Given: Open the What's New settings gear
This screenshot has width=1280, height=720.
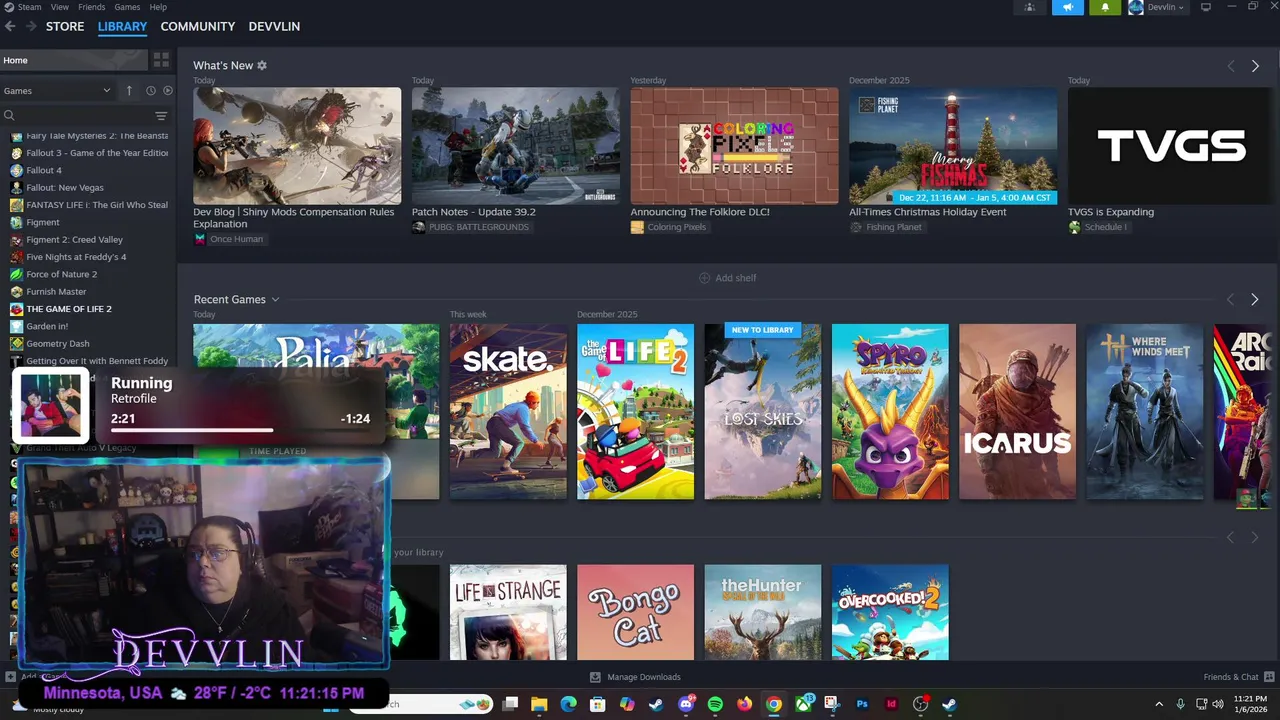Looking at the screenshot, I should pyautogui.click(x=262, y=65).
